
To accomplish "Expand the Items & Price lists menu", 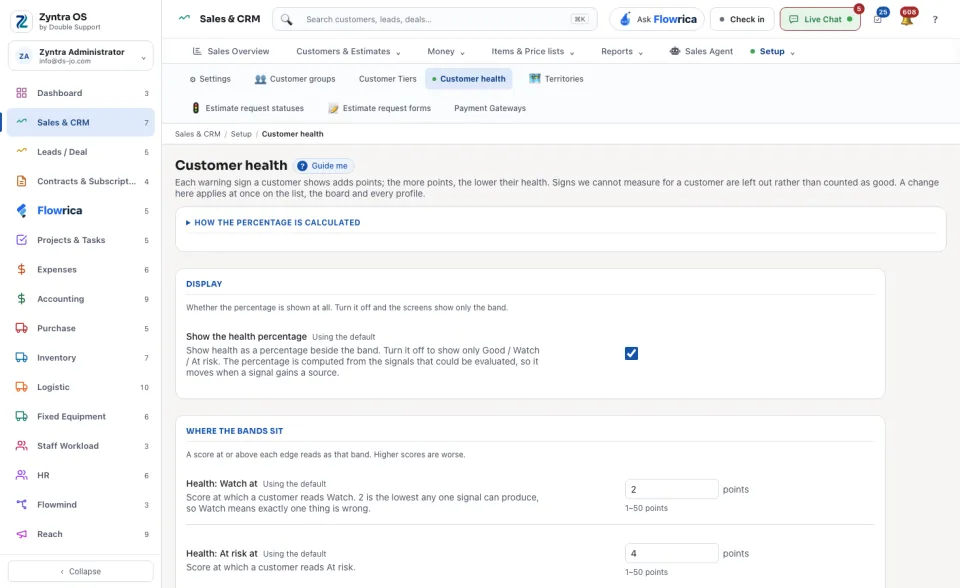I will (x=533, y=51).
